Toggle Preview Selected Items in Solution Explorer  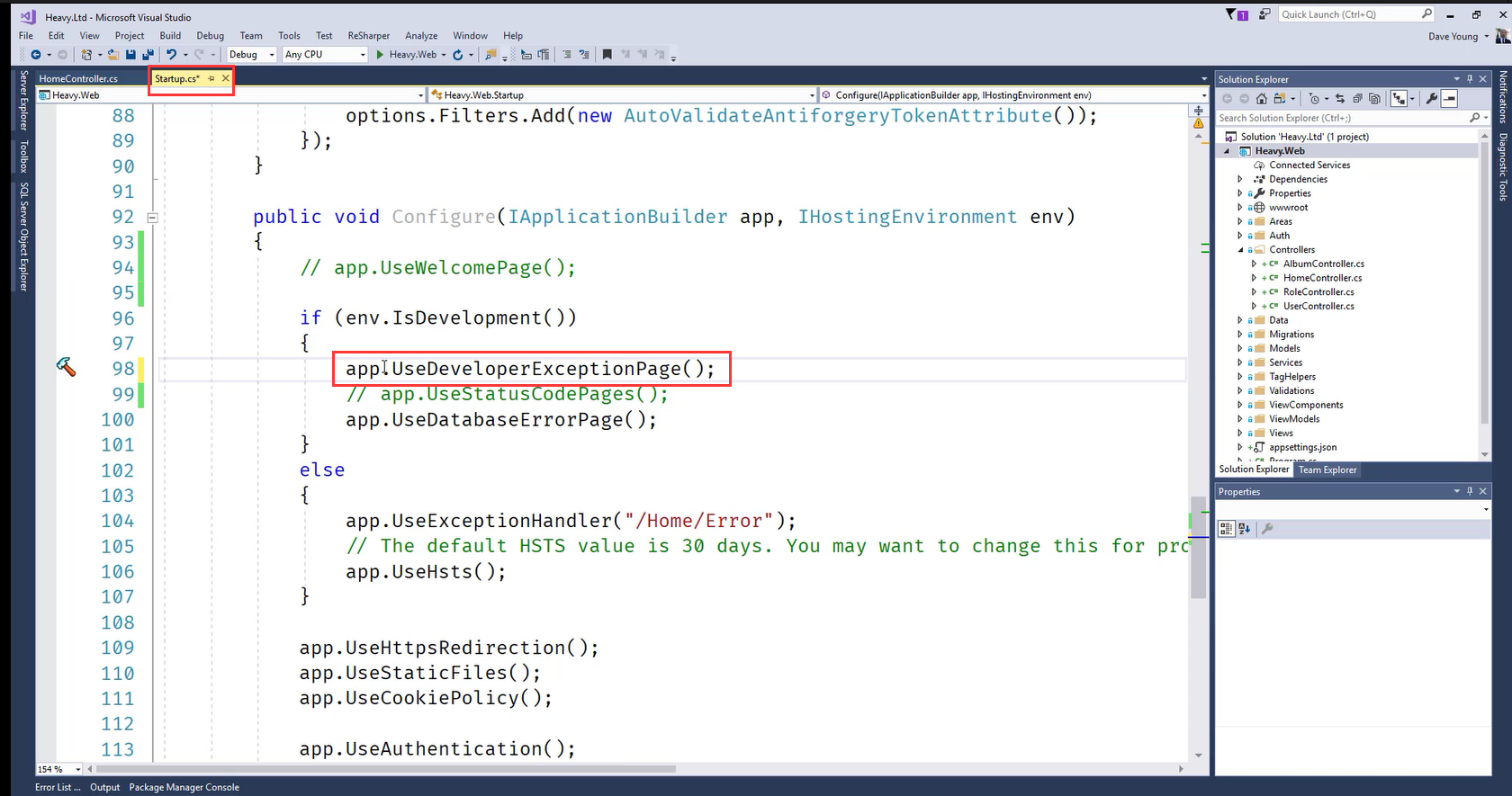pyautogui.click(x=1449, y=99)
